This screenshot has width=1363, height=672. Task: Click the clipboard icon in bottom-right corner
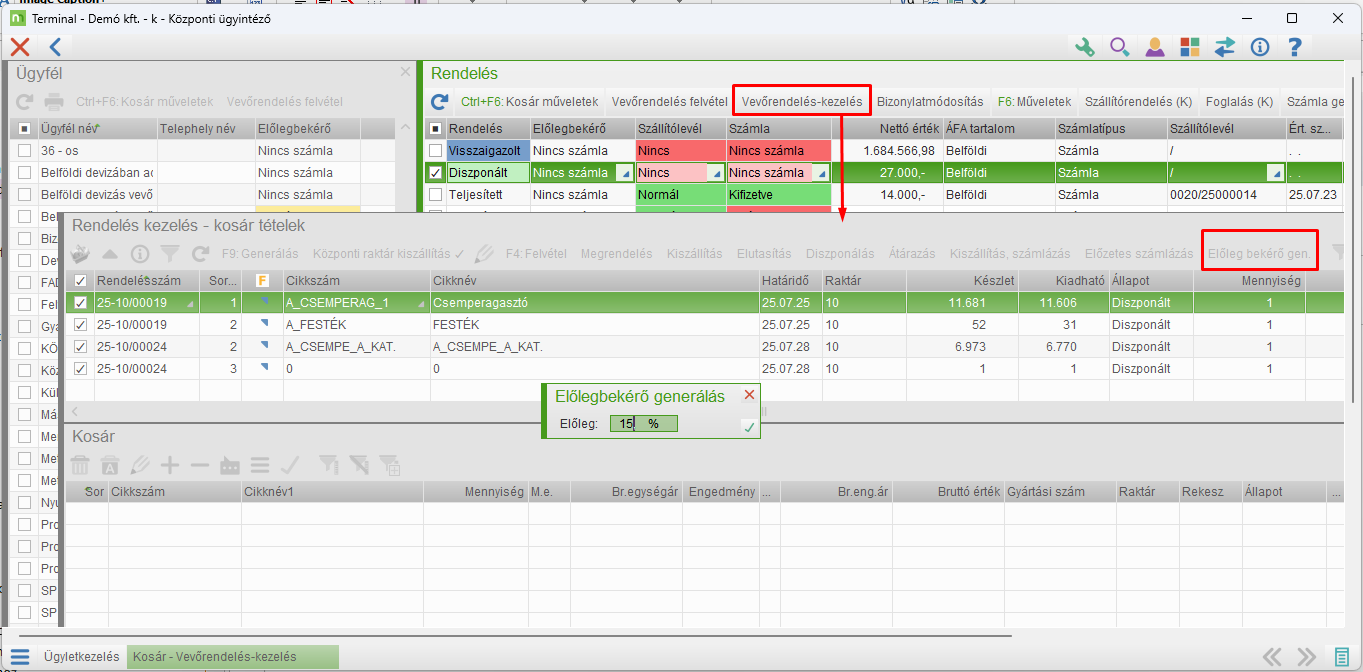1342,657
